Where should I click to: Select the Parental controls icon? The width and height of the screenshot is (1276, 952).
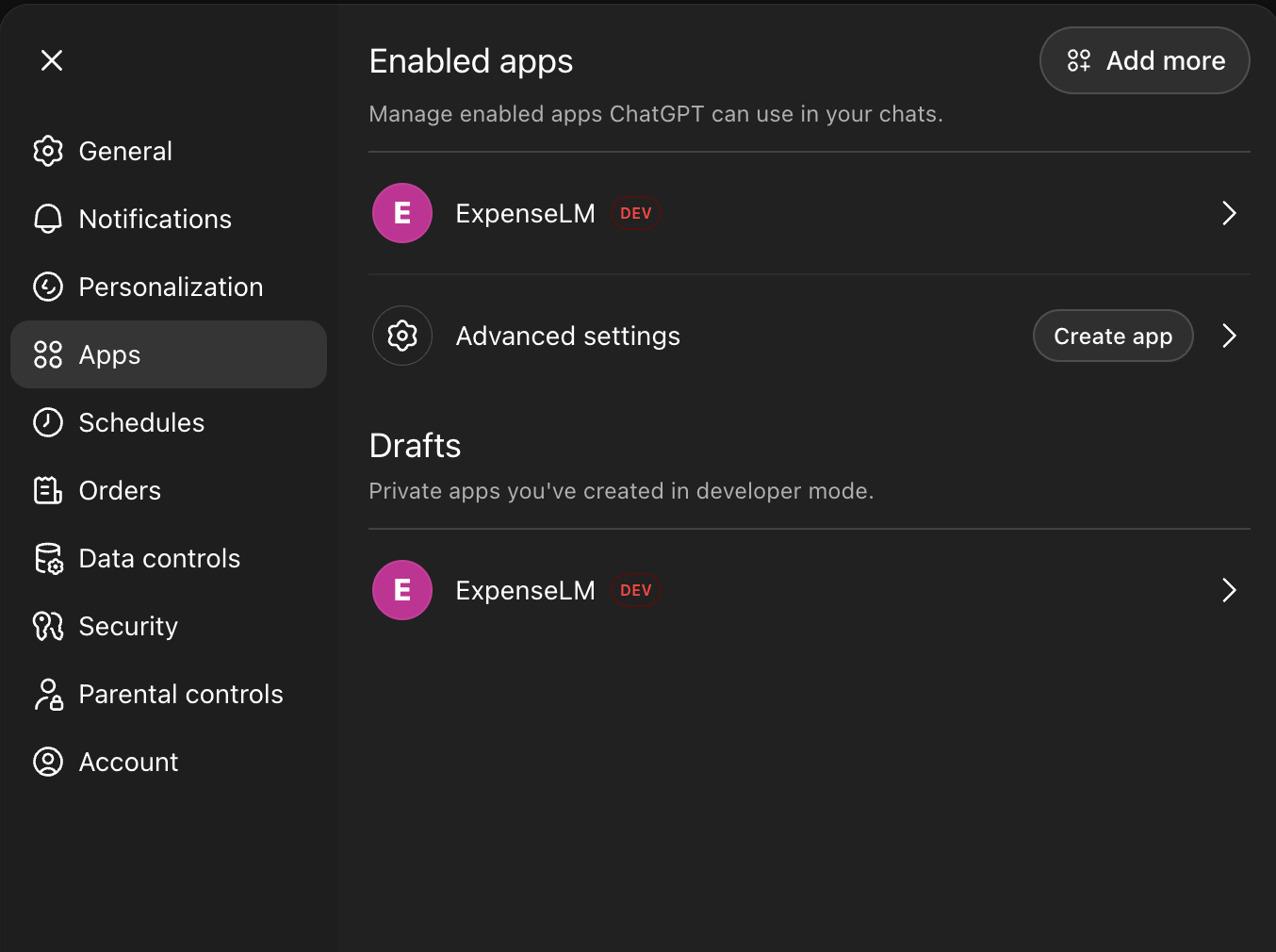[x=48, y=694]
